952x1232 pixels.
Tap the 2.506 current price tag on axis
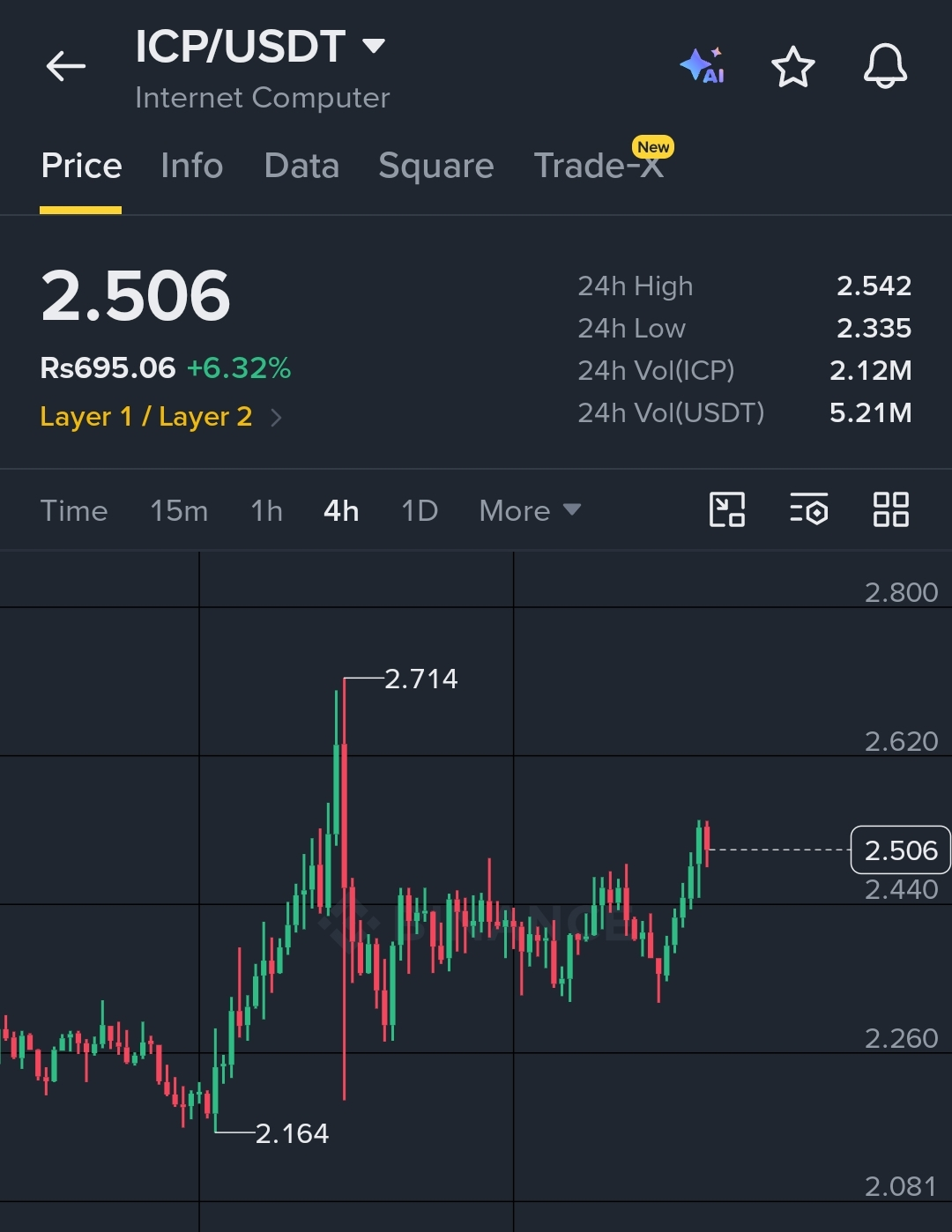[900, 850]
